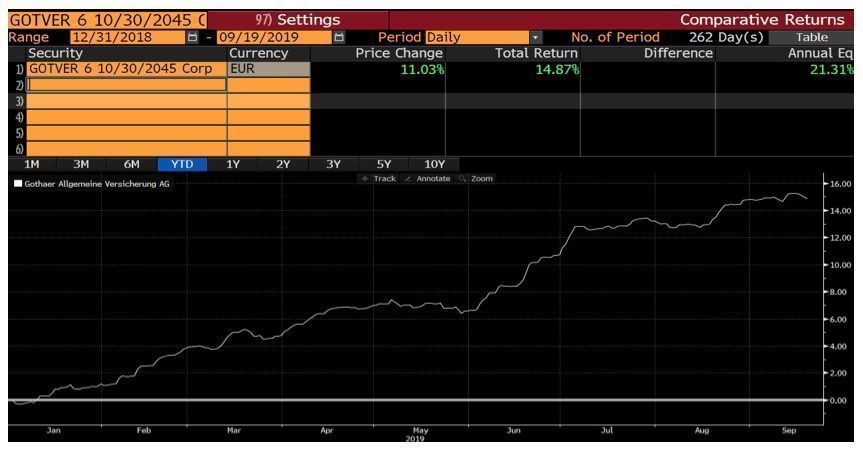Click the empty security field in row 5
The image size is (863, 449).
coord(127,133)
